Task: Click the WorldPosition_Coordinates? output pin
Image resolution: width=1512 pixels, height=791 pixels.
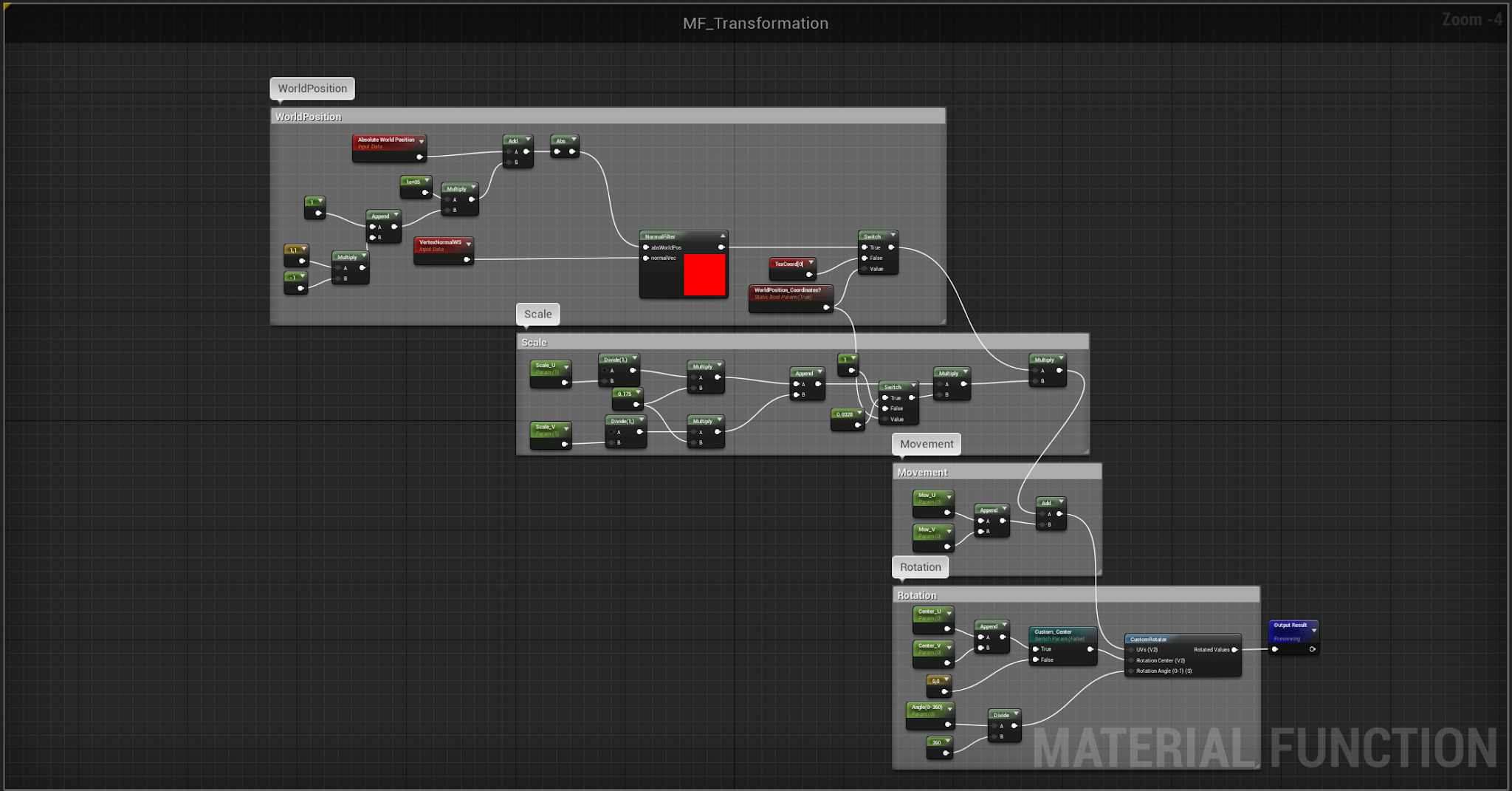Action: click(x=826, y=307)
